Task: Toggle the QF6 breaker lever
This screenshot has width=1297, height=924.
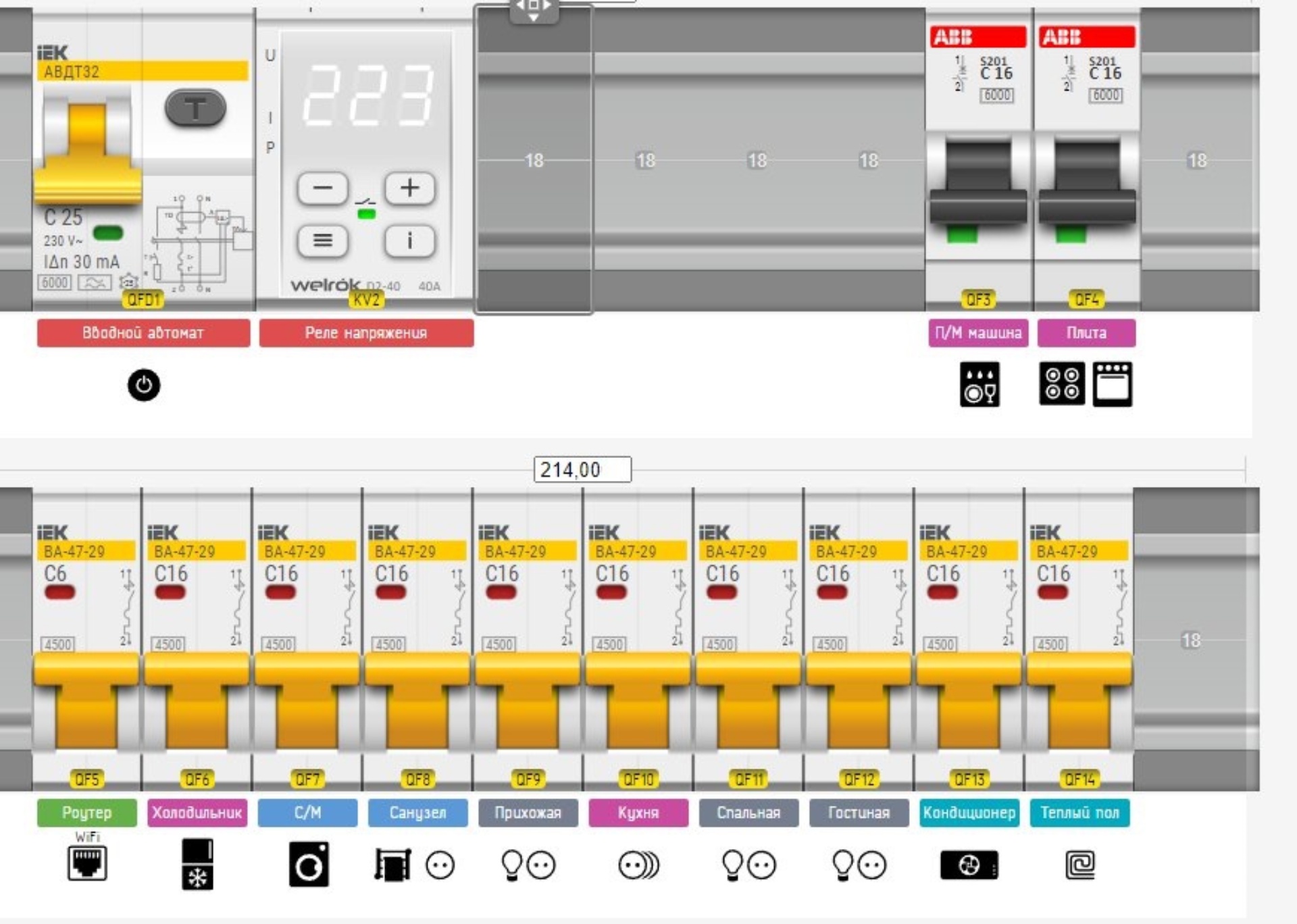Action: click(197, 701)
